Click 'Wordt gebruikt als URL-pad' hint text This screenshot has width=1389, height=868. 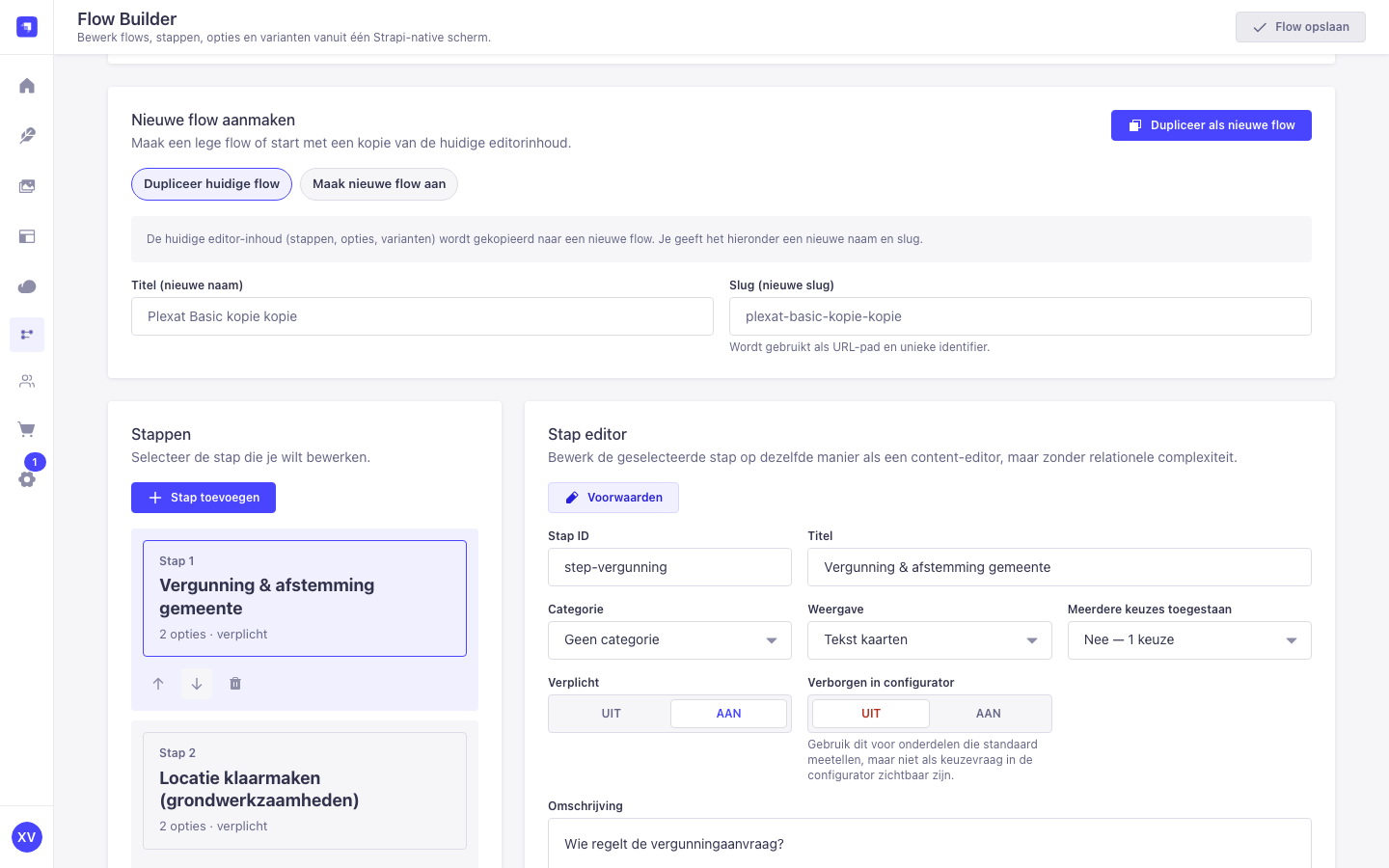click(859, 347)
